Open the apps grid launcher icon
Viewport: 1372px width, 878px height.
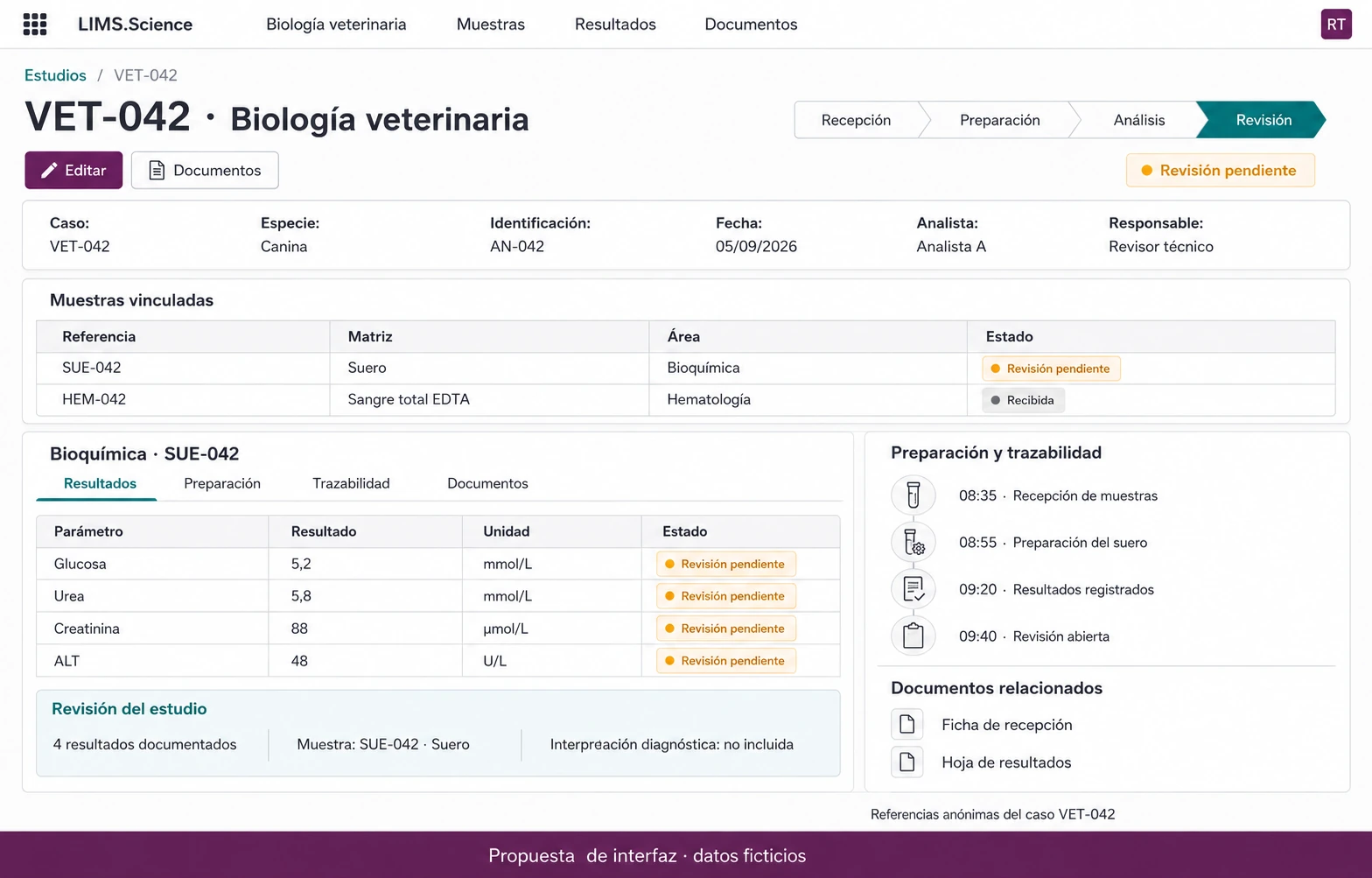point(35,25)
